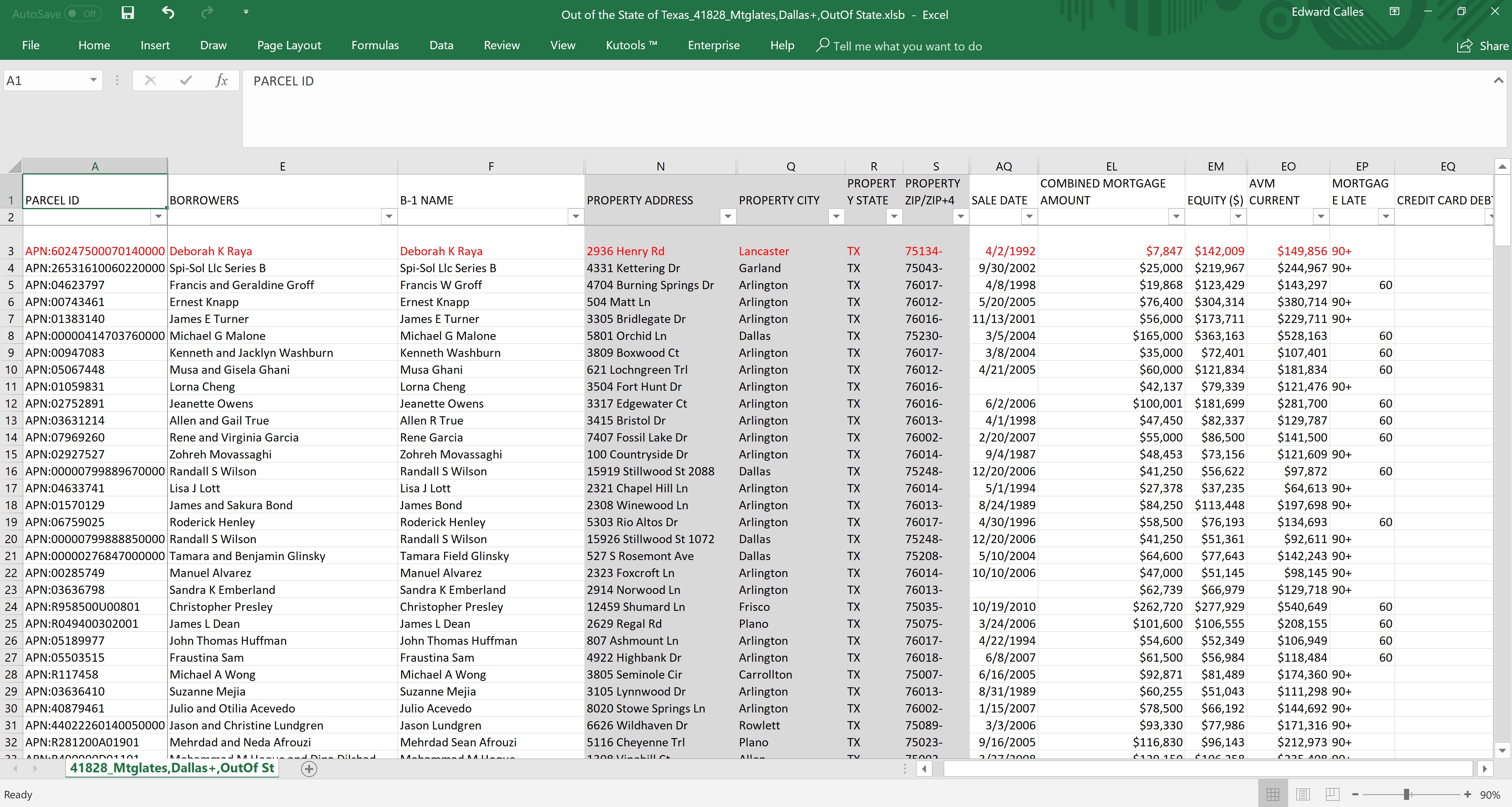Viewport: 1512px width, 807px height.
Task: Click horizontal scrollbar right arrow
Action: pyautogui.click(x=1484, y=768)
